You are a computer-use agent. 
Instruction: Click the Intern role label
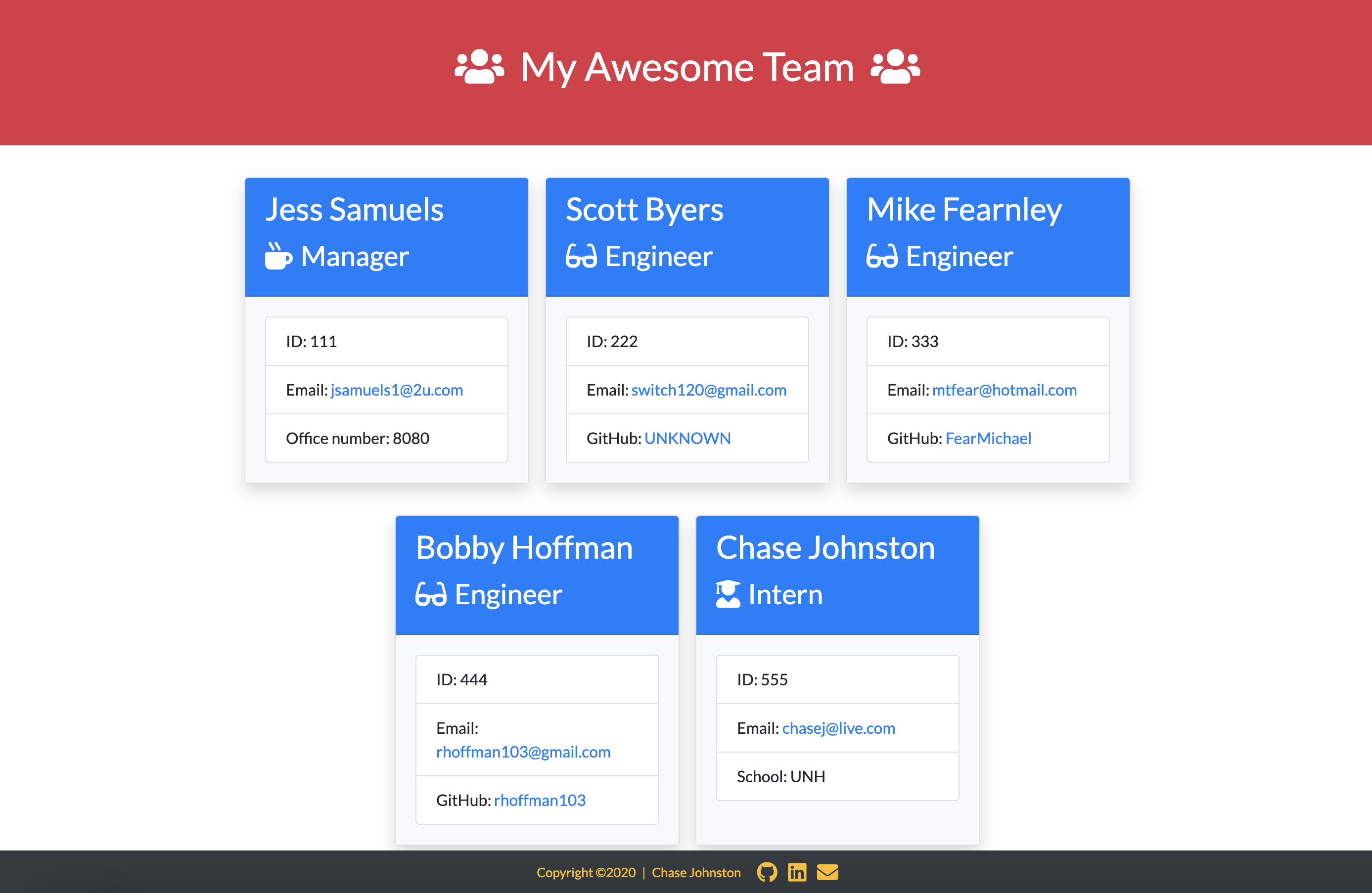pos(785,594)
